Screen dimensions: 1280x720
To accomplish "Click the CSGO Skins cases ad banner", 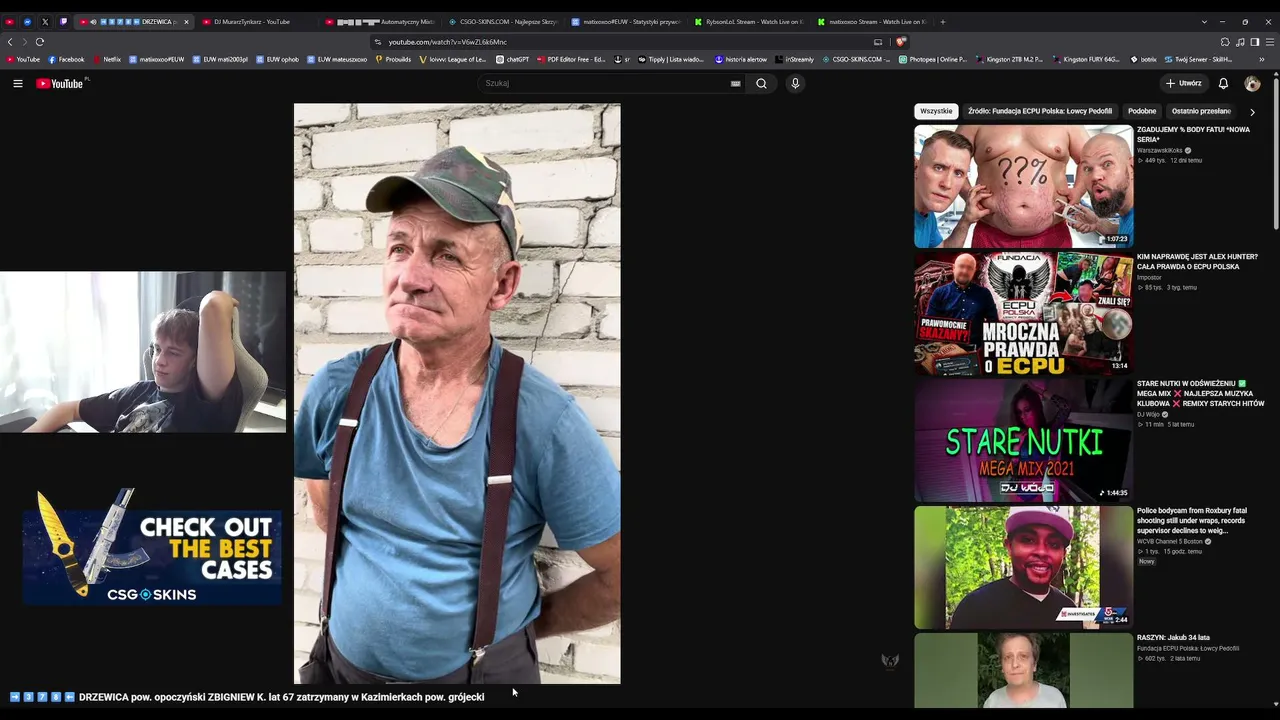I will click(152, 548).
